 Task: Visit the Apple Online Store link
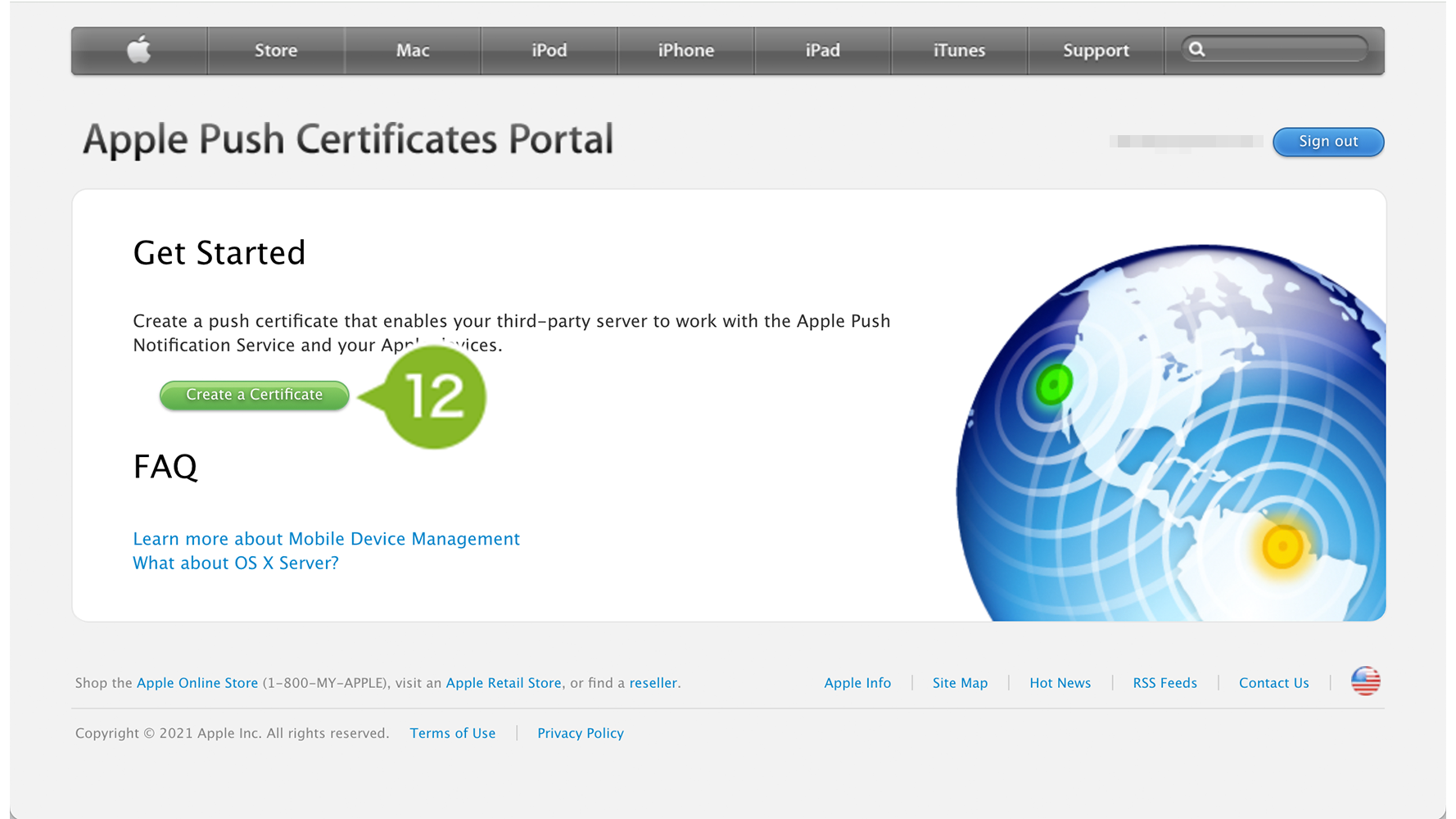(197, 683)
